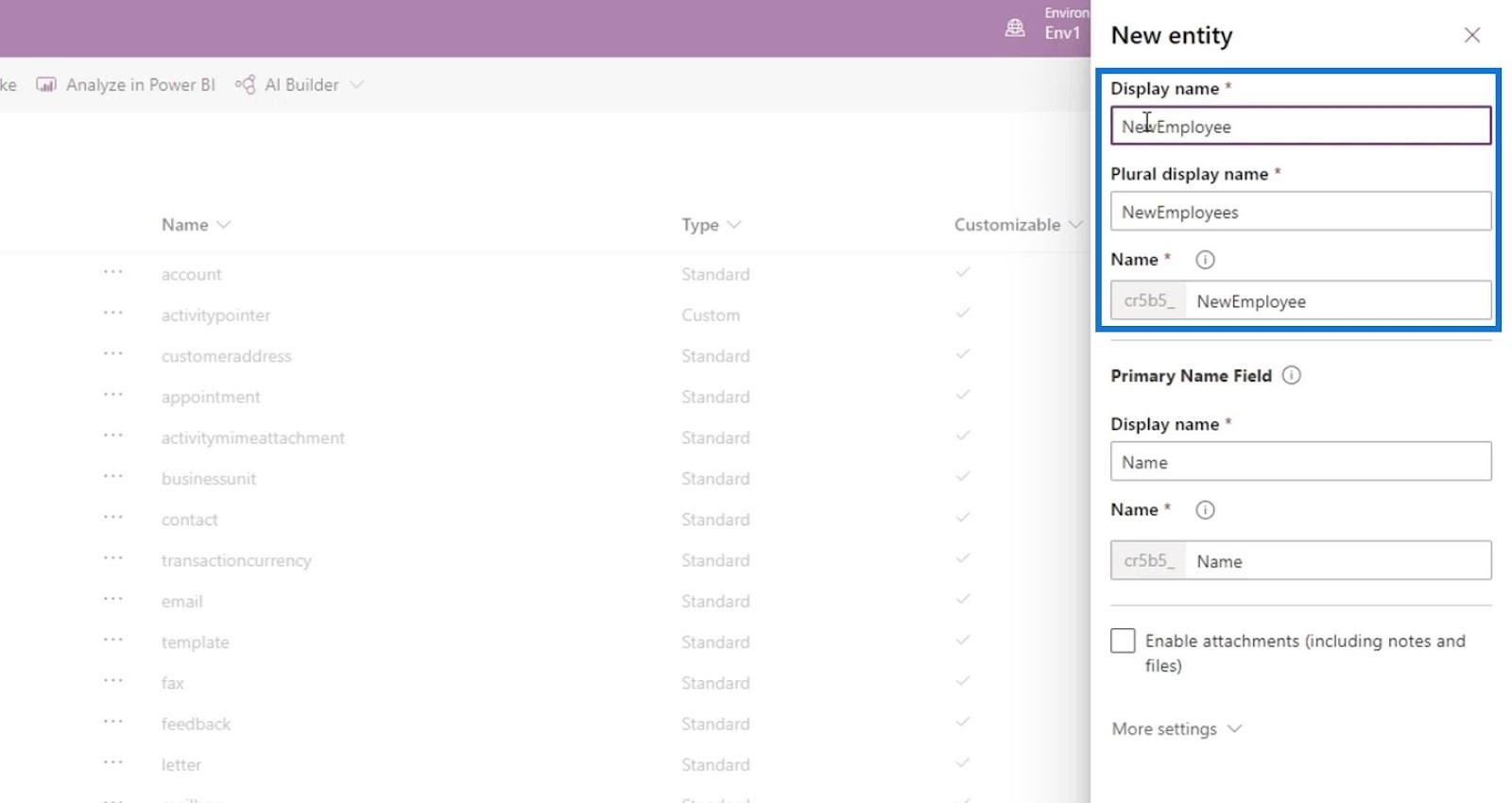Open more options for appointment row
This screenshot has width=1512, height=803.
click(x=113, y=395)
